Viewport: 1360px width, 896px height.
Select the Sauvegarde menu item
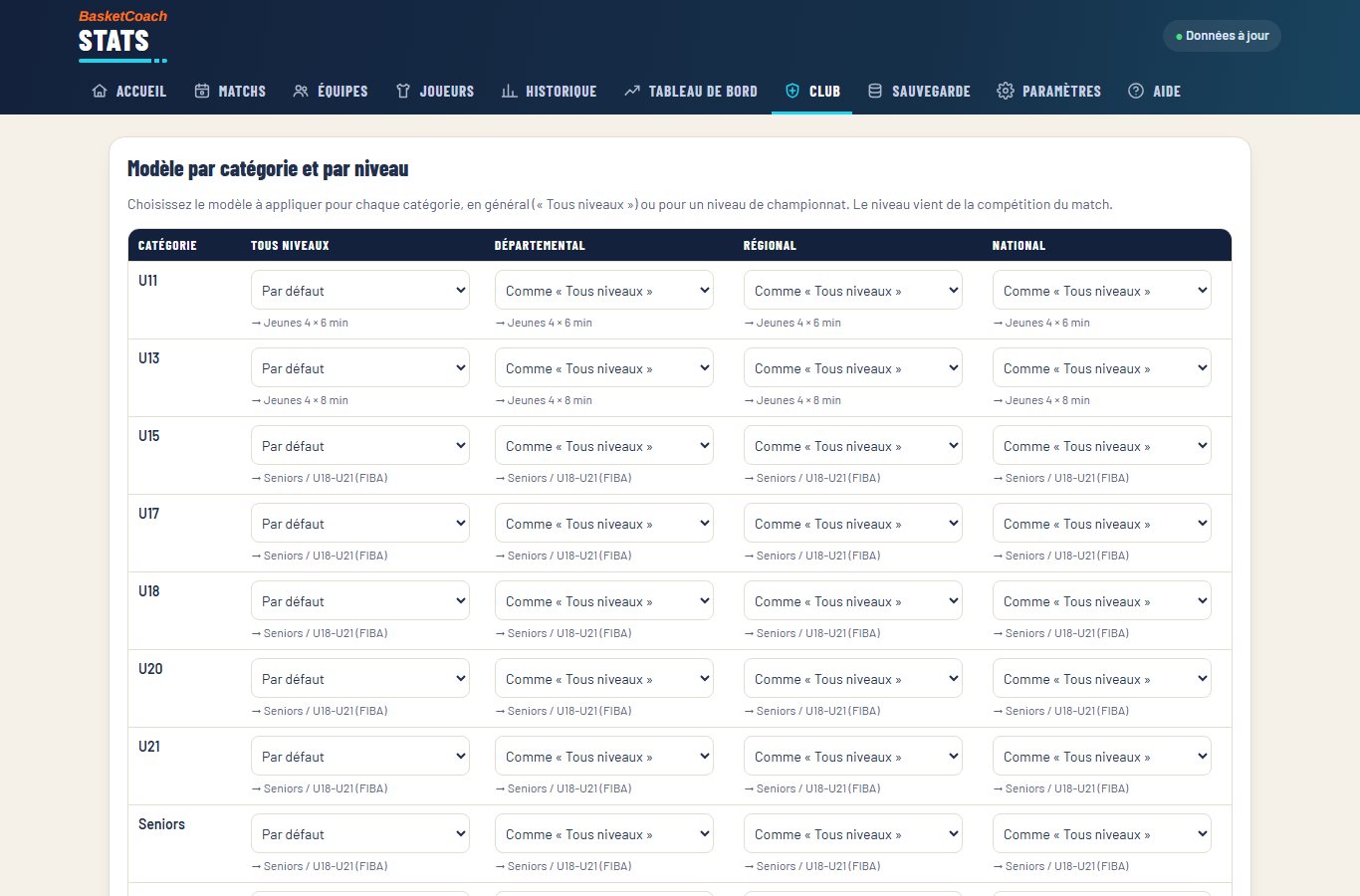tap(919, 91)
